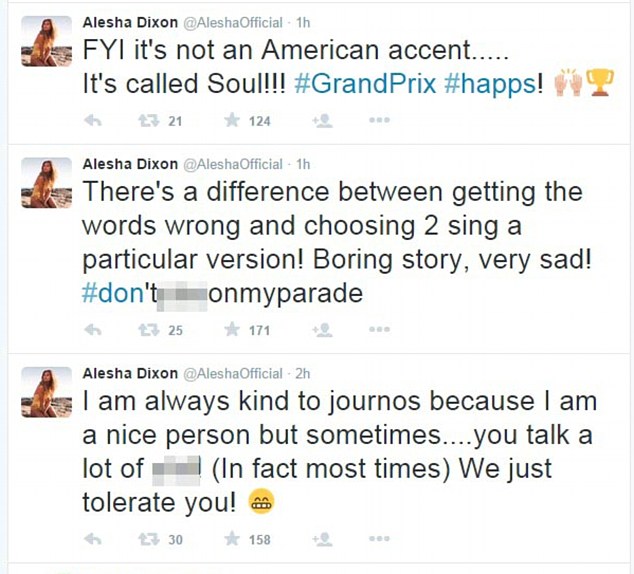Reply to the Soul accent tweet
The width and height of the screenshot is (634, 574).
click(93, 121)
